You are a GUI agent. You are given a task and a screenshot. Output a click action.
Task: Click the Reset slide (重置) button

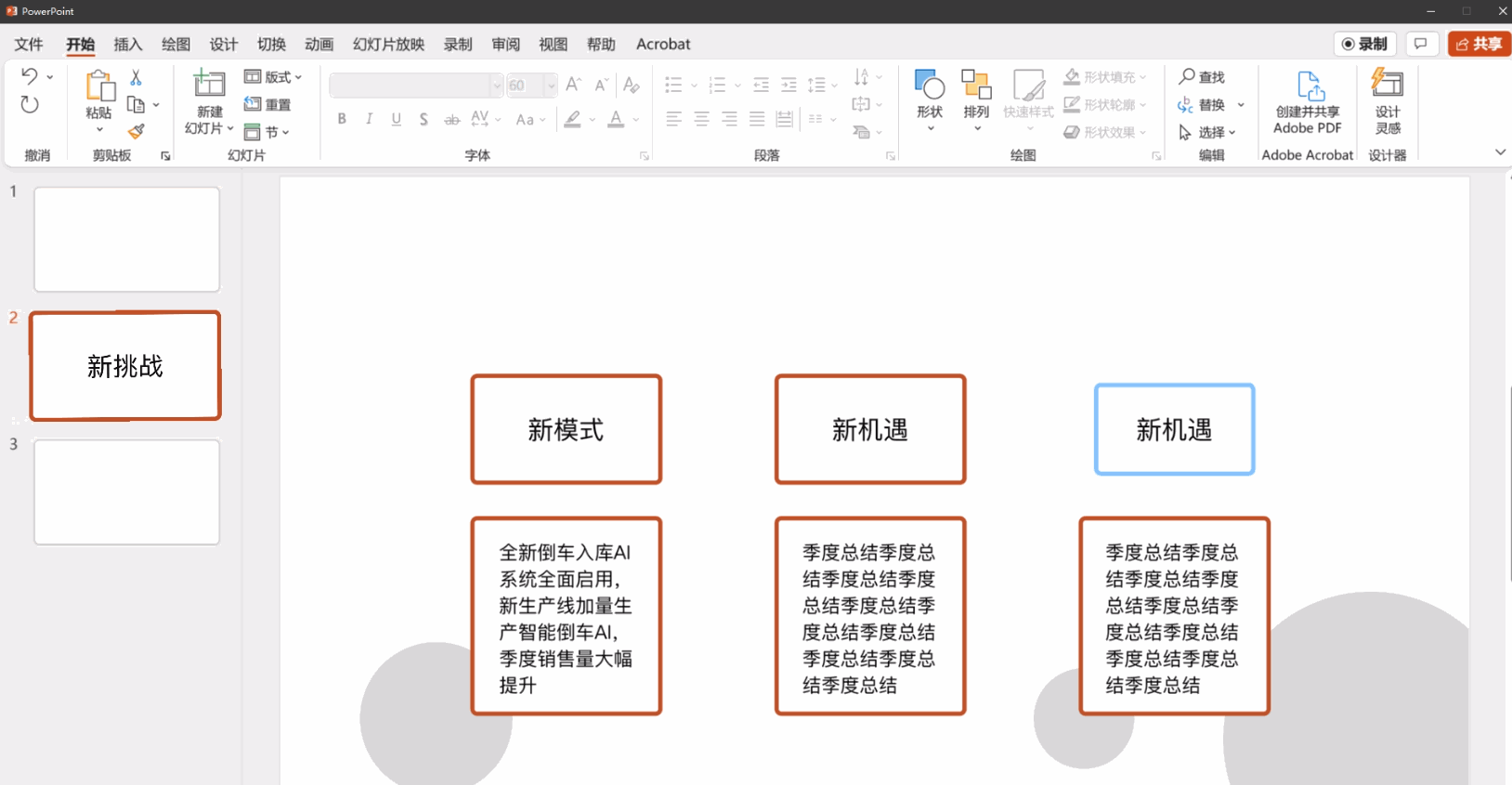(x=267, y=105)
